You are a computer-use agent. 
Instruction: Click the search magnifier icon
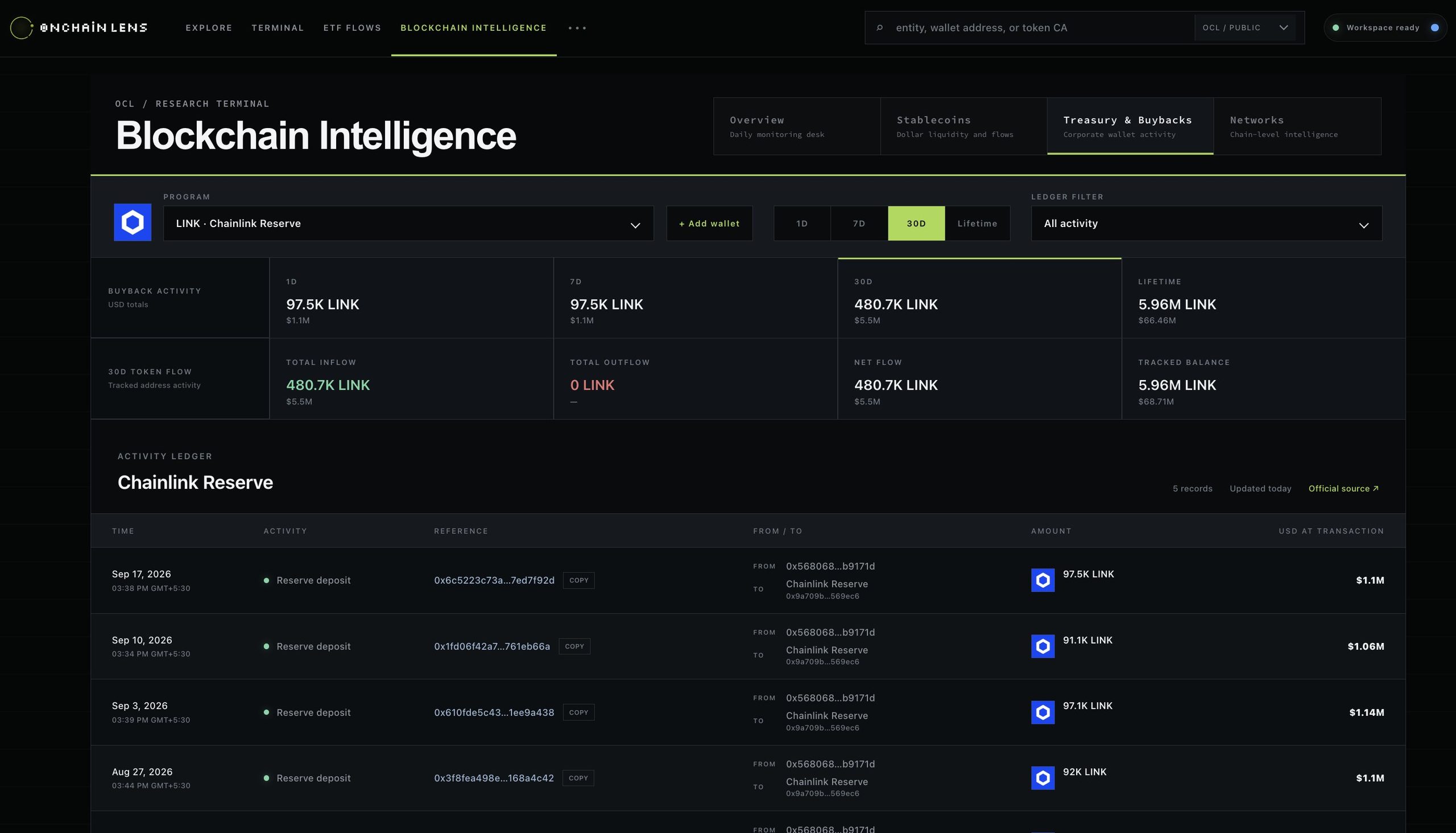coord(879,27)
